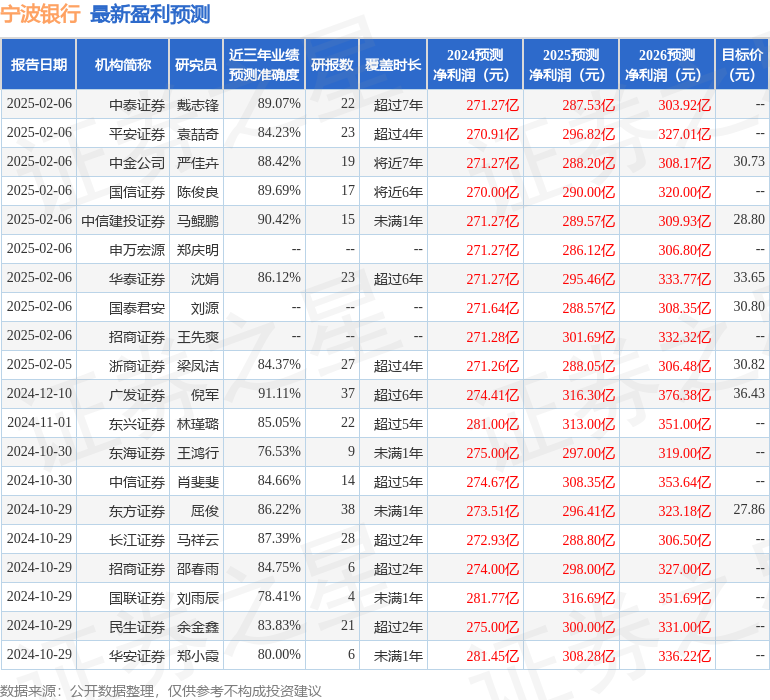Click 2025 forecast 316.69亿
The image size is (770, 700).
[588, 598]
